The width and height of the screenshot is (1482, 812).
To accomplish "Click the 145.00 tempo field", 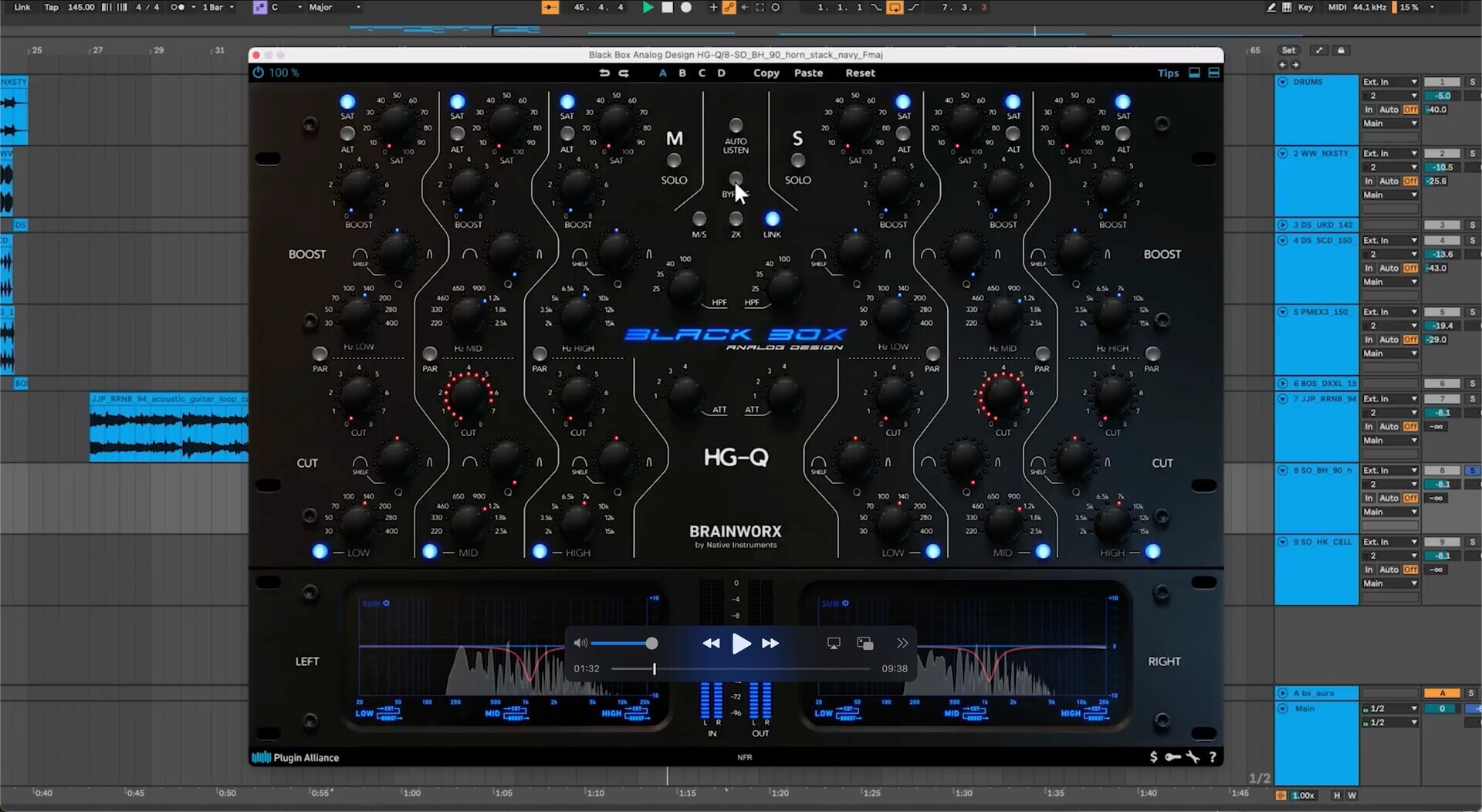I will coord(81,7).
